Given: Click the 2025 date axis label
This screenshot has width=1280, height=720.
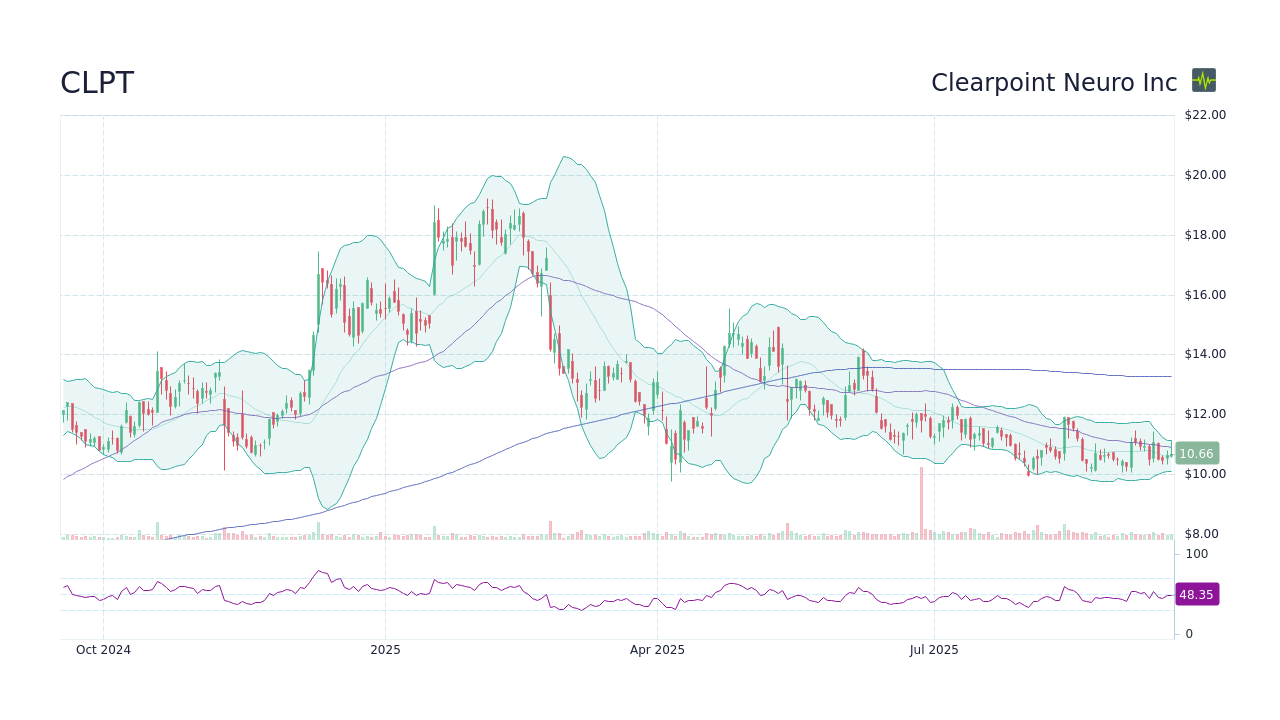Looking at the screenshot, I should [x=385, y=650].
